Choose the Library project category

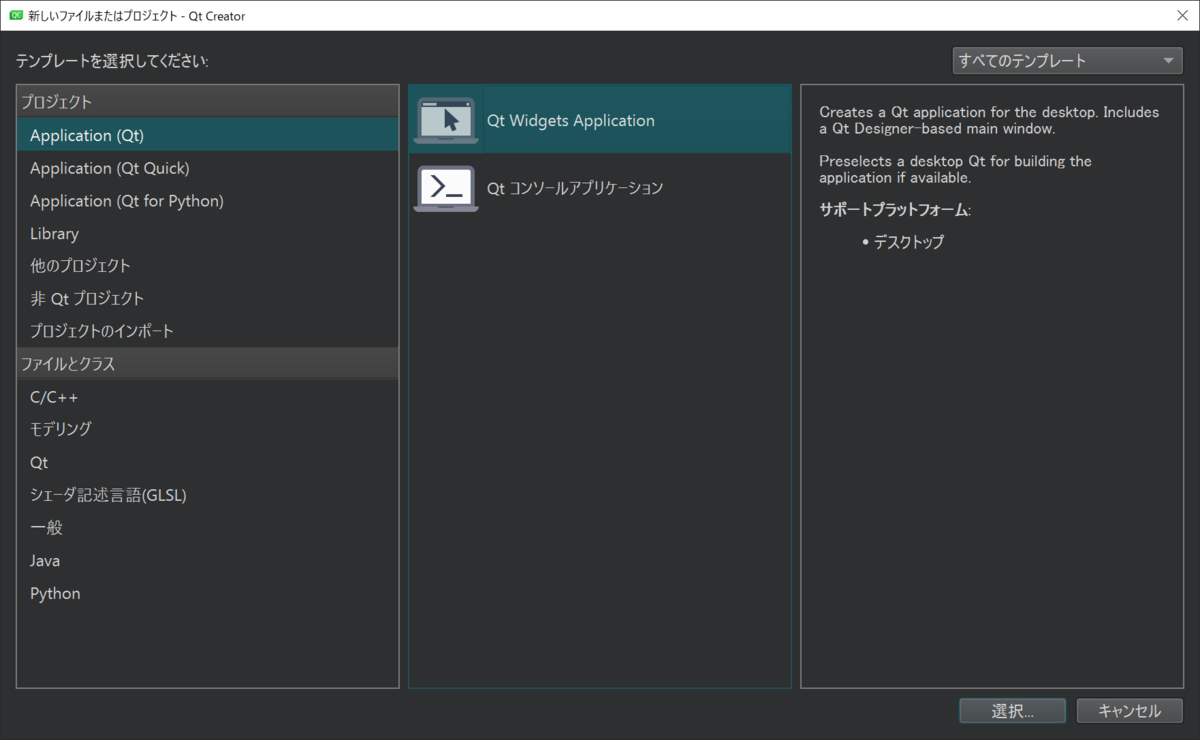(x=208, y=233)
